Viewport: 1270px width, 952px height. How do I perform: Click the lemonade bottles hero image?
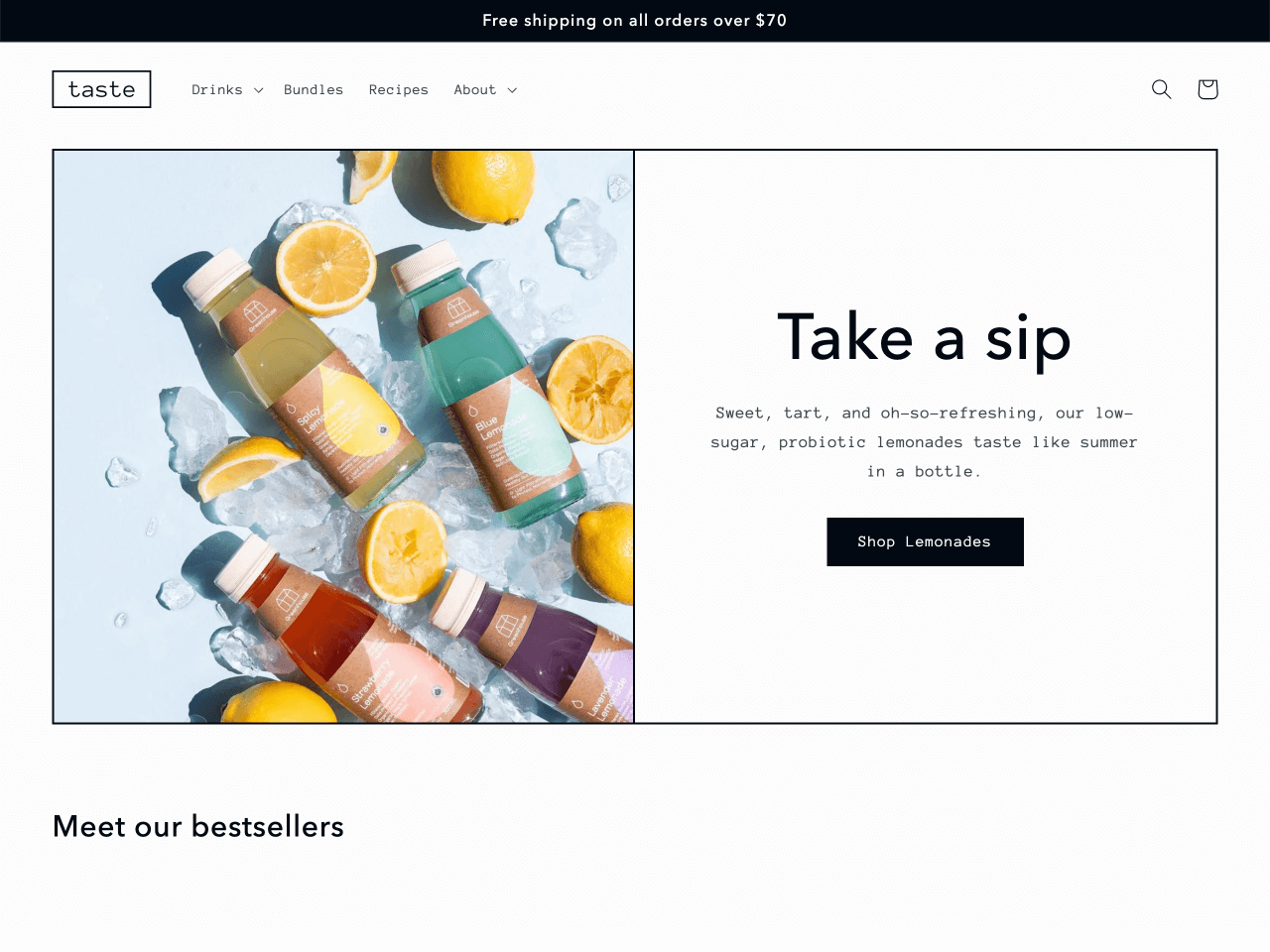tap(343, 436)
